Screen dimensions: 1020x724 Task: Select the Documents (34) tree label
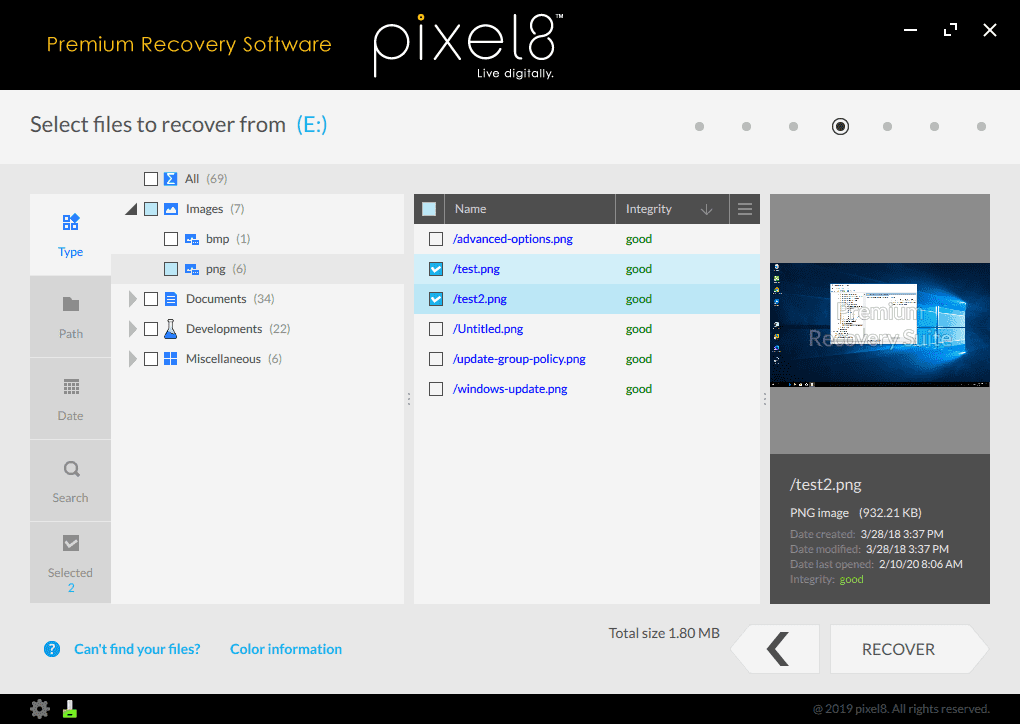pyautogui.click(x=230, y=299)
